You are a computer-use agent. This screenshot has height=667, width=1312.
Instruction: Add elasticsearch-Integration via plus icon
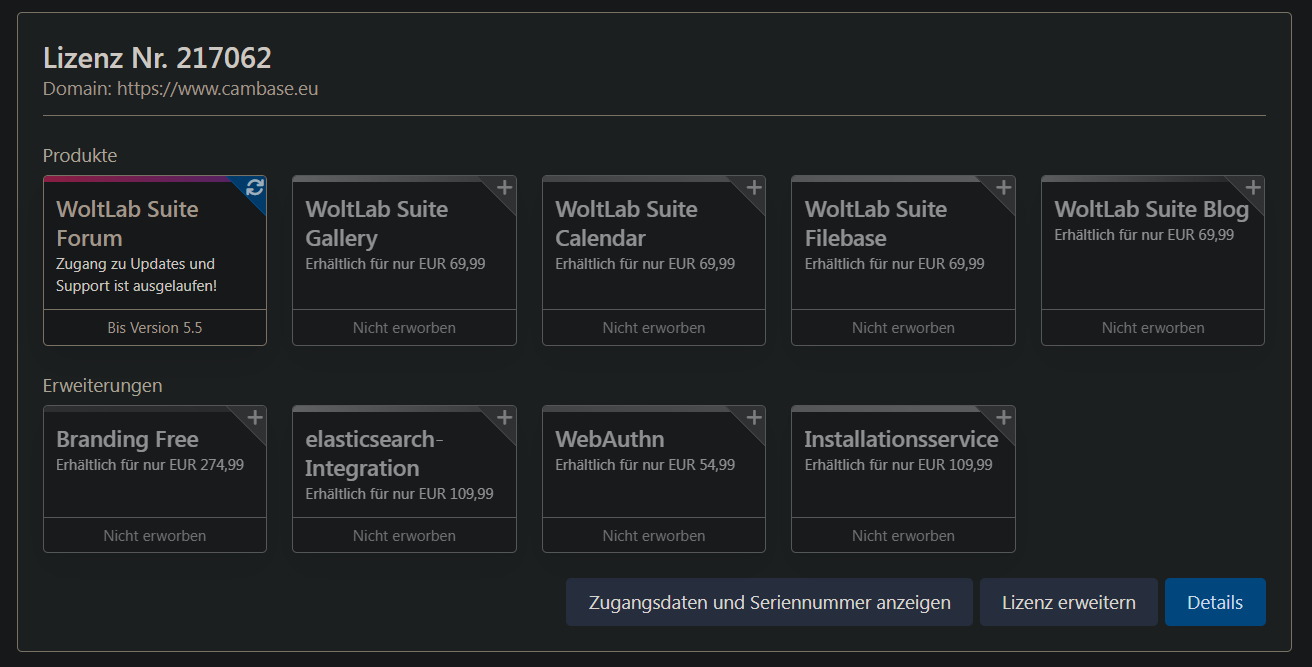(505, 417)
